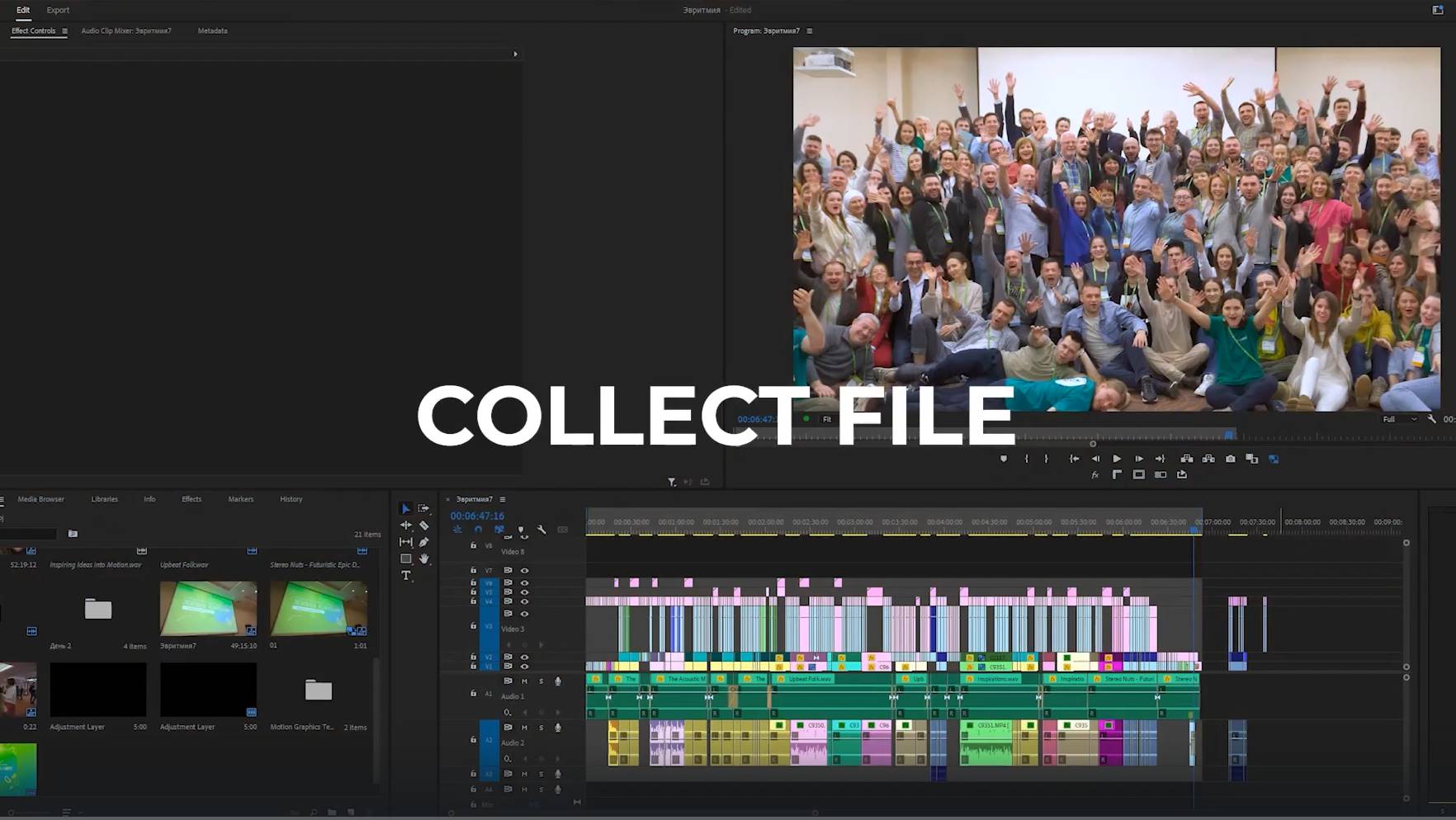
Task: Click the timeline timecode 00:06:47:16
Action: click(477, 516)
